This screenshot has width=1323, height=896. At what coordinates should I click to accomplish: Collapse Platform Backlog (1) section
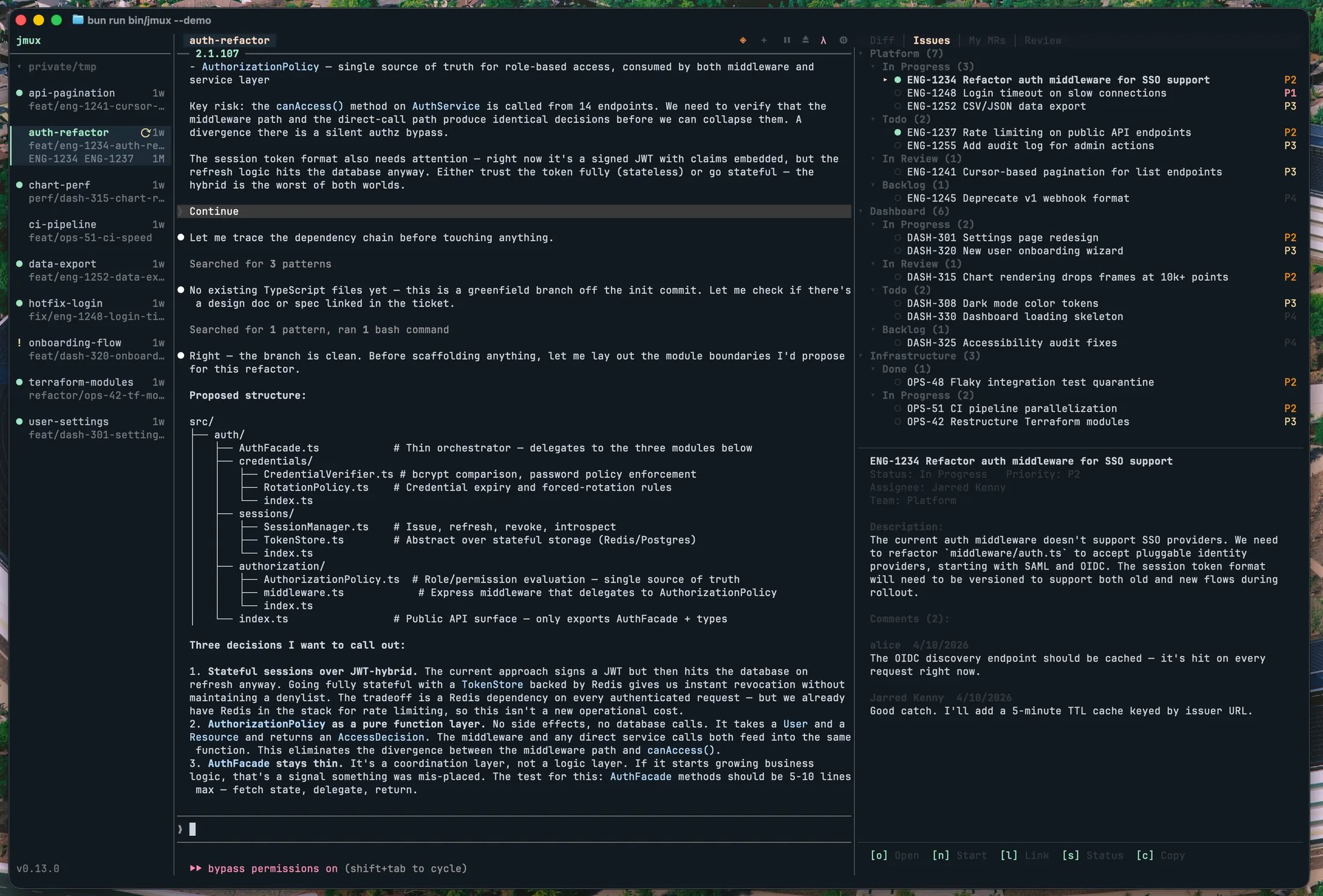pos(874,185)
